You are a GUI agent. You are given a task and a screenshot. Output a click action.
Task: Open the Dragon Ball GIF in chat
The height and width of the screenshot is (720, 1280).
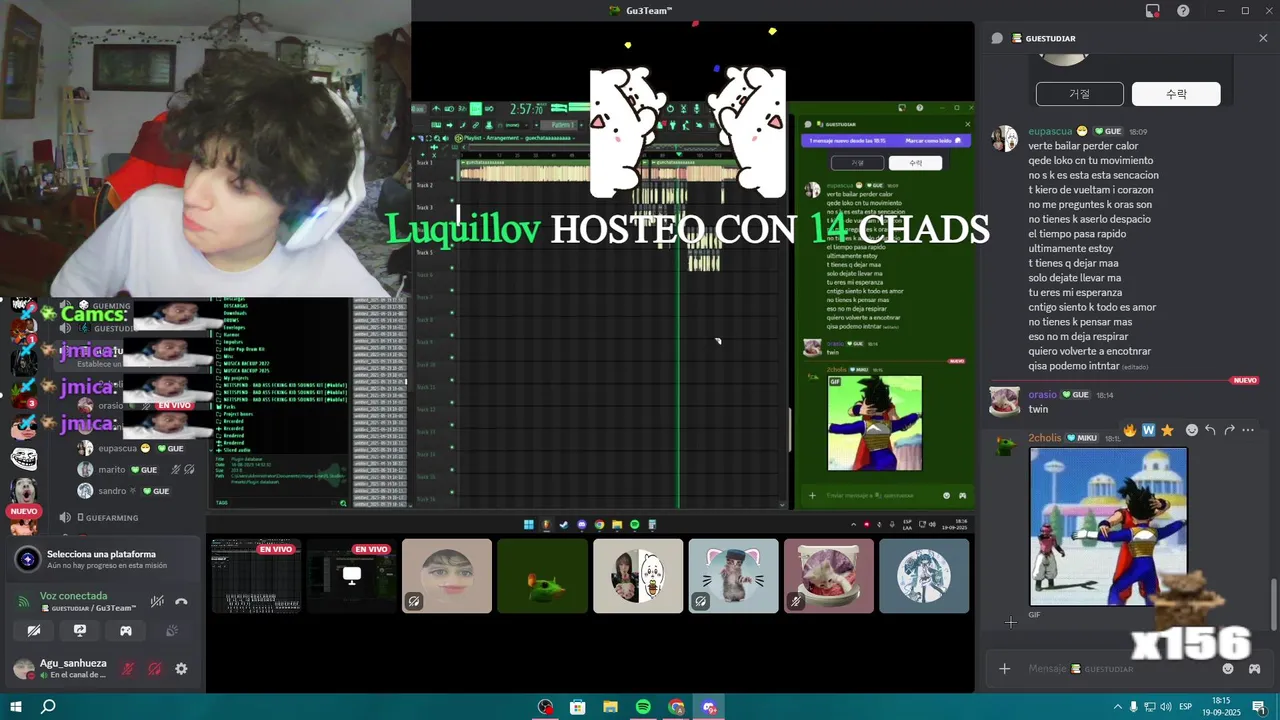(x=1108, y=527)
